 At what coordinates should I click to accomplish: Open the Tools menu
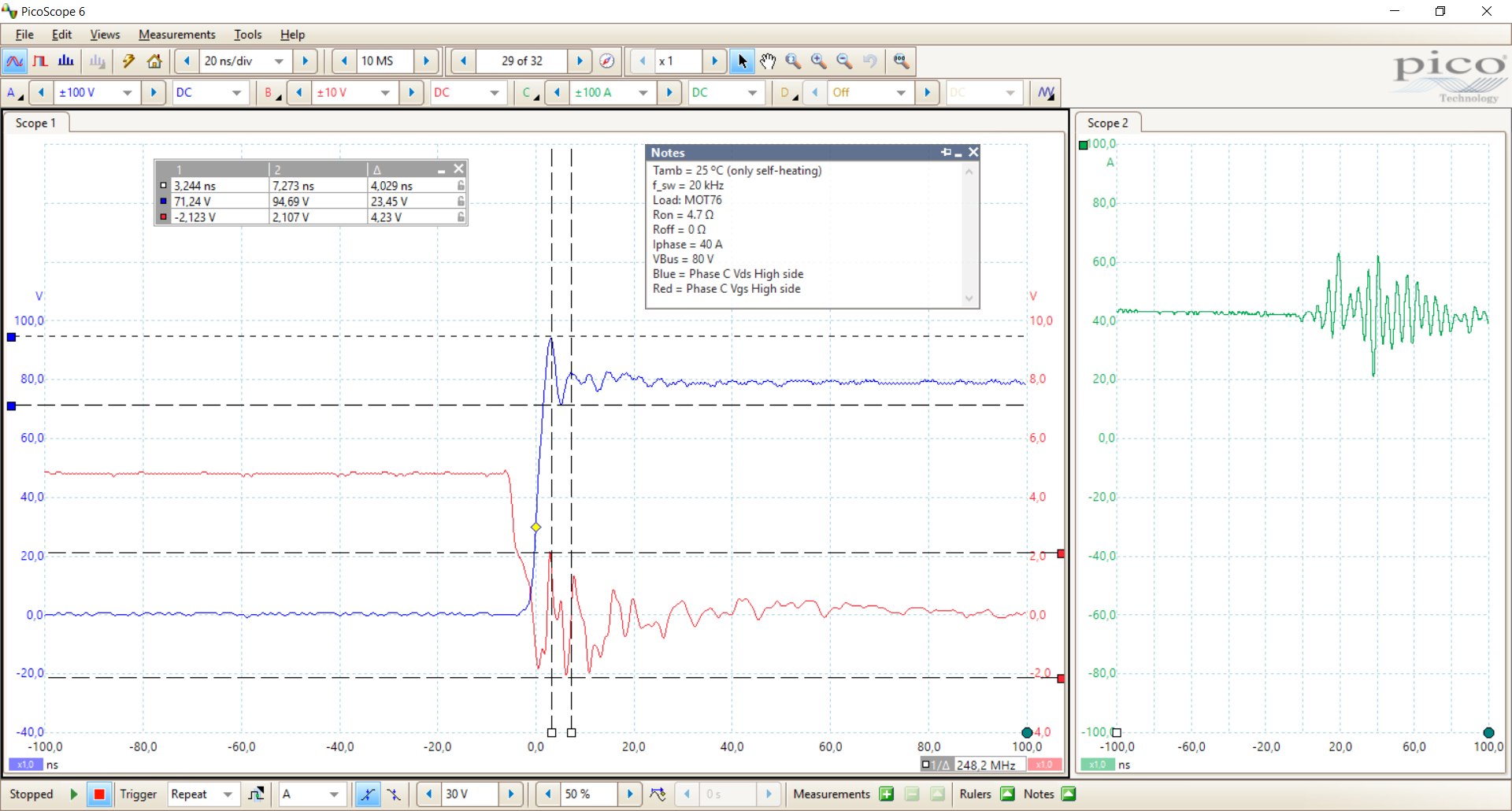point(247,35)
